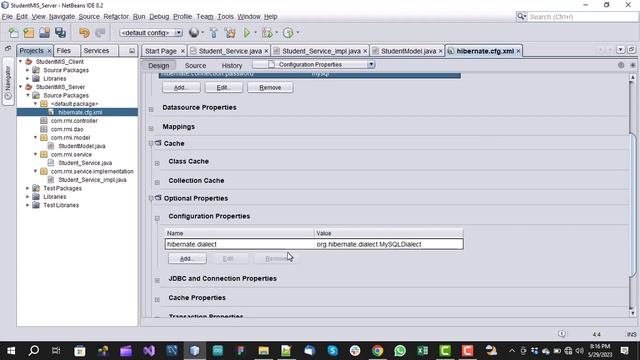640x360 pixels.
Task: Click the upper Remove button
Action: click(x=270, y=87)
